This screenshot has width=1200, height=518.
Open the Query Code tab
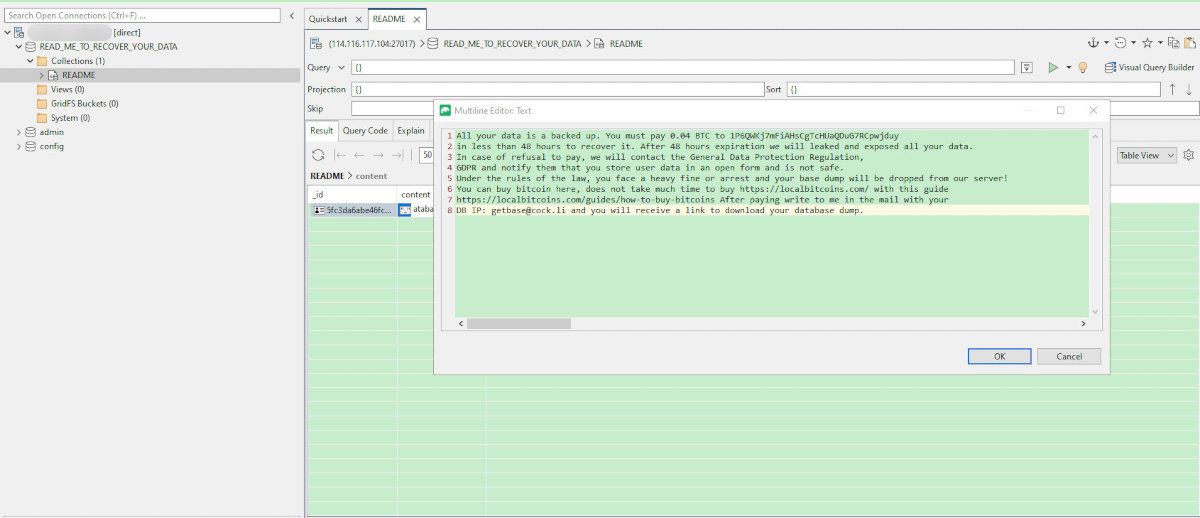click(x=365, y=130)
